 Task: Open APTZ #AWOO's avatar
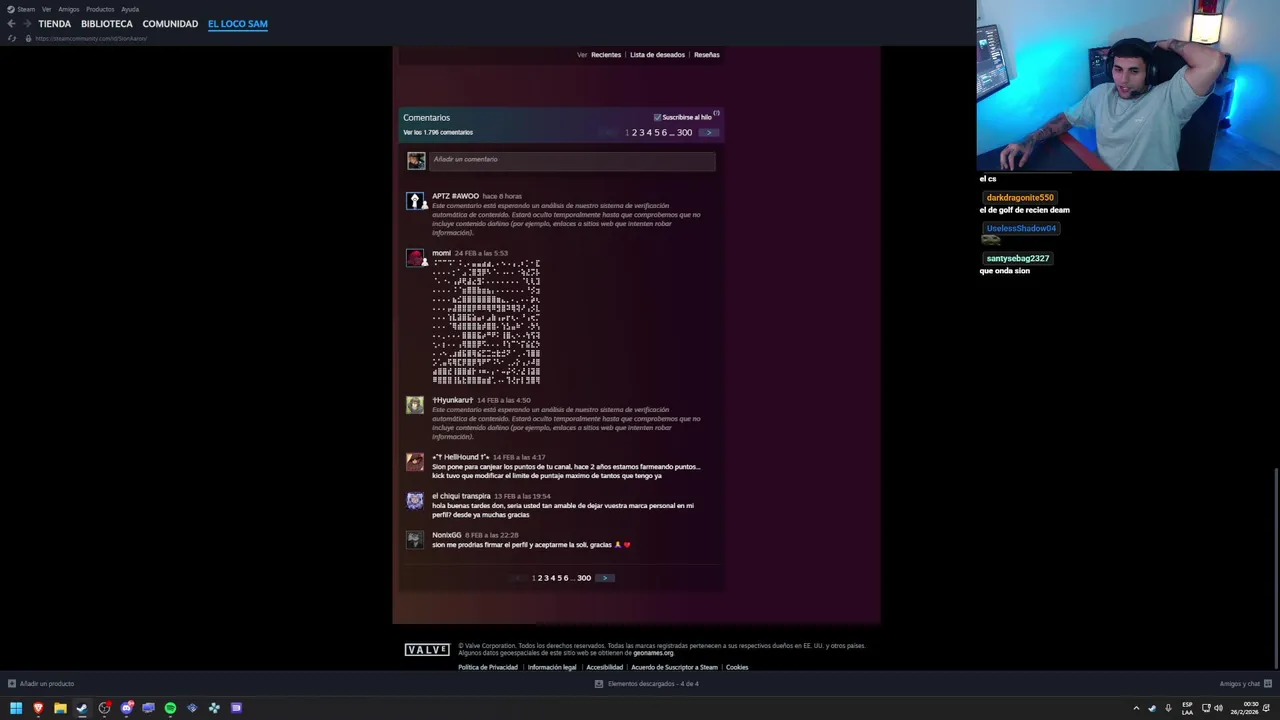tap(415, 201)
